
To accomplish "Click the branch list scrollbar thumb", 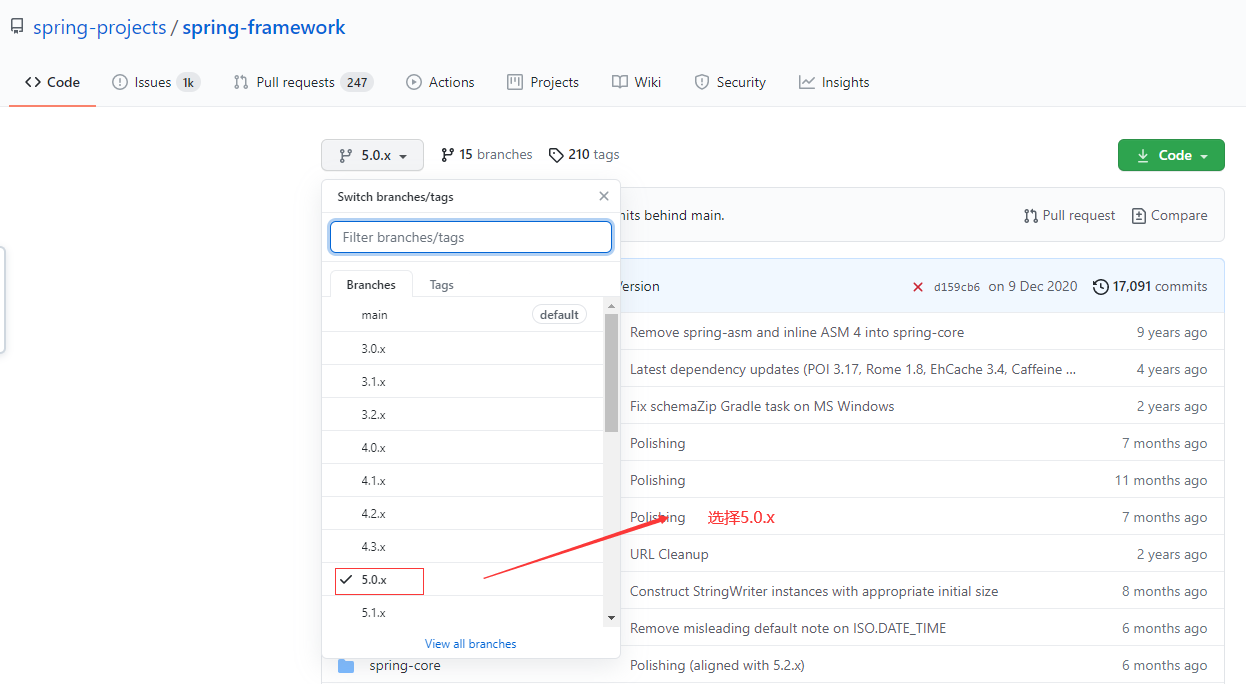I will (x=612, y=373).
